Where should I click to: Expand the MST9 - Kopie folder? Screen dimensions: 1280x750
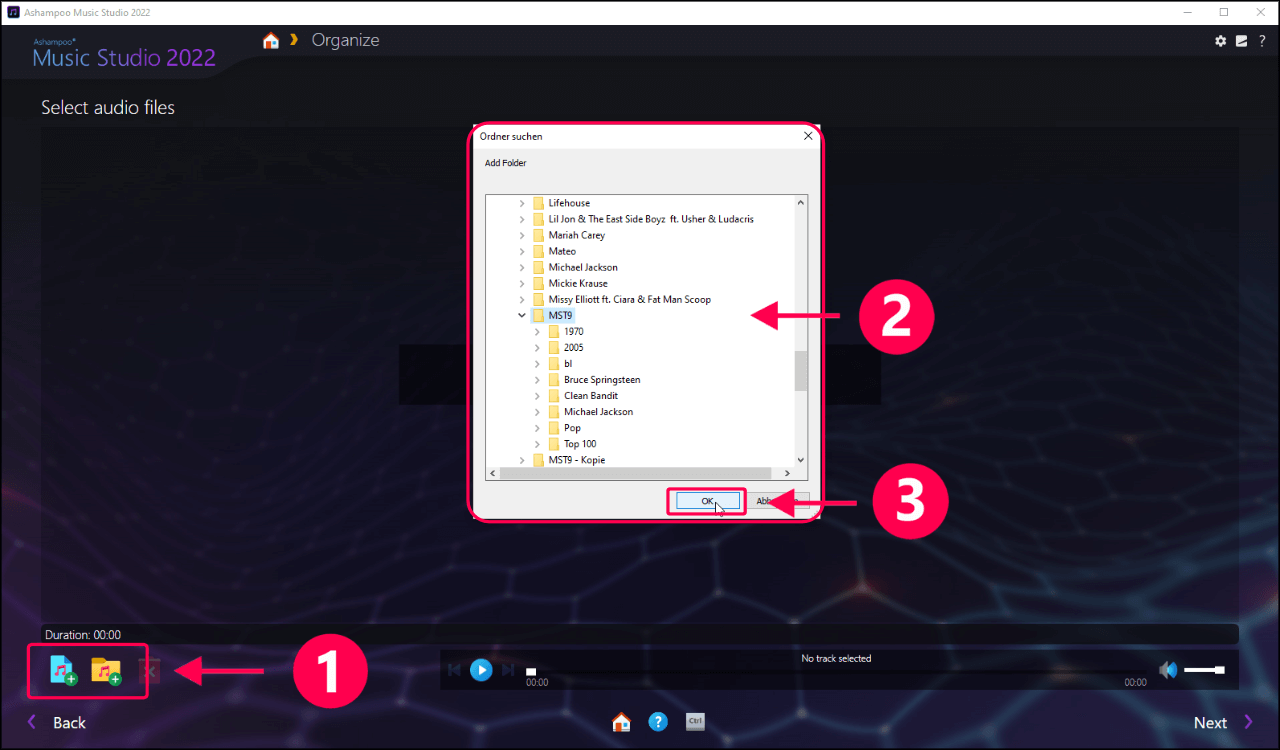tap(522, 459)
